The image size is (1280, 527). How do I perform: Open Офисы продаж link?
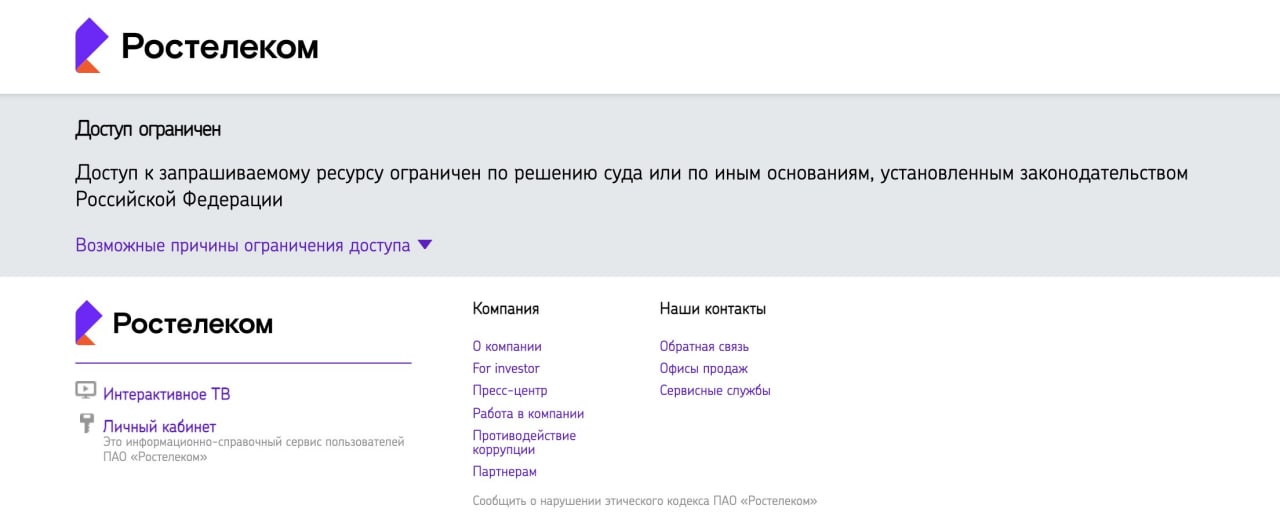click(x=704, y=368)
